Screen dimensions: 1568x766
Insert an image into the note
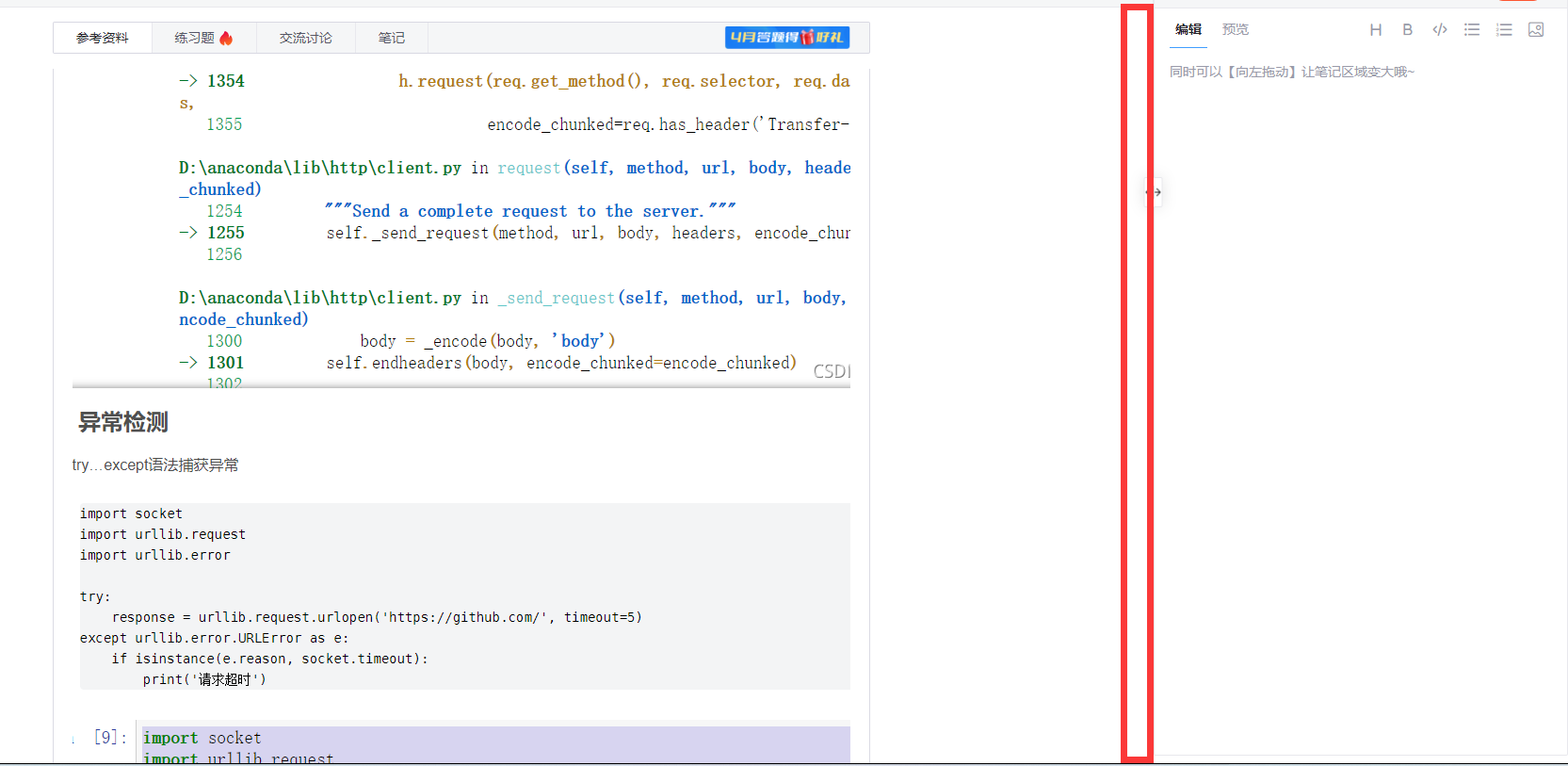coord(1536,30)
